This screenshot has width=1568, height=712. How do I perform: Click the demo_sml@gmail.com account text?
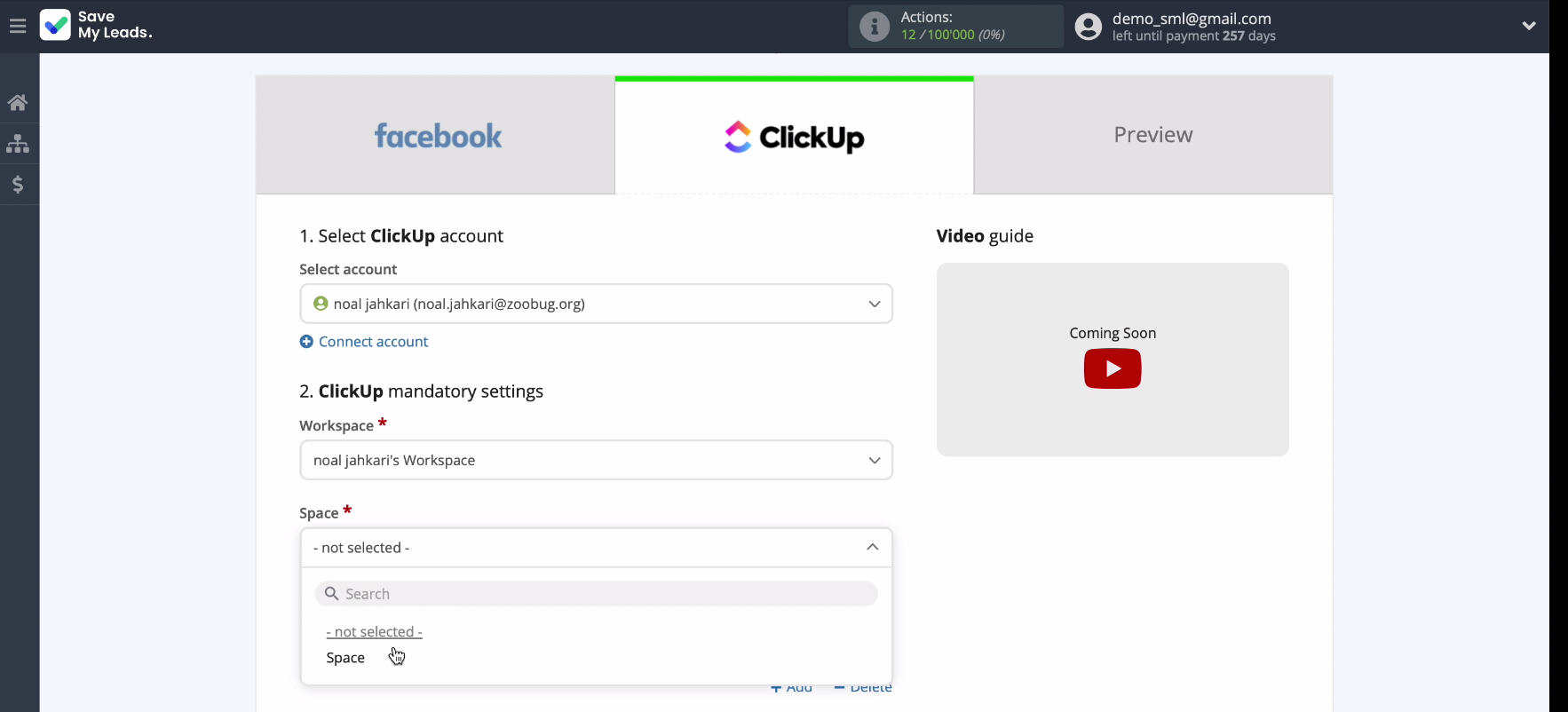[x=1192, y=19]
